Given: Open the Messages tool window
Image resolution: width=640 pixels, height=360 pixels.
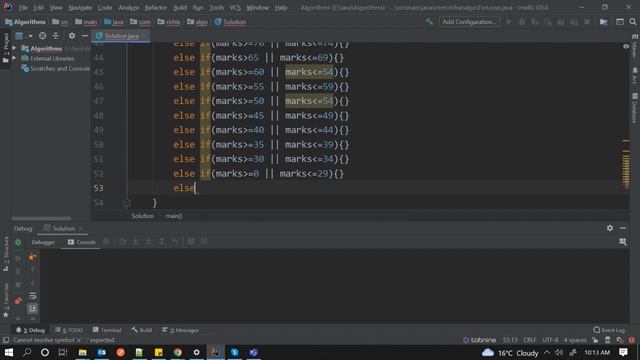Looking at the screenshot, I should tap(180, 330).
